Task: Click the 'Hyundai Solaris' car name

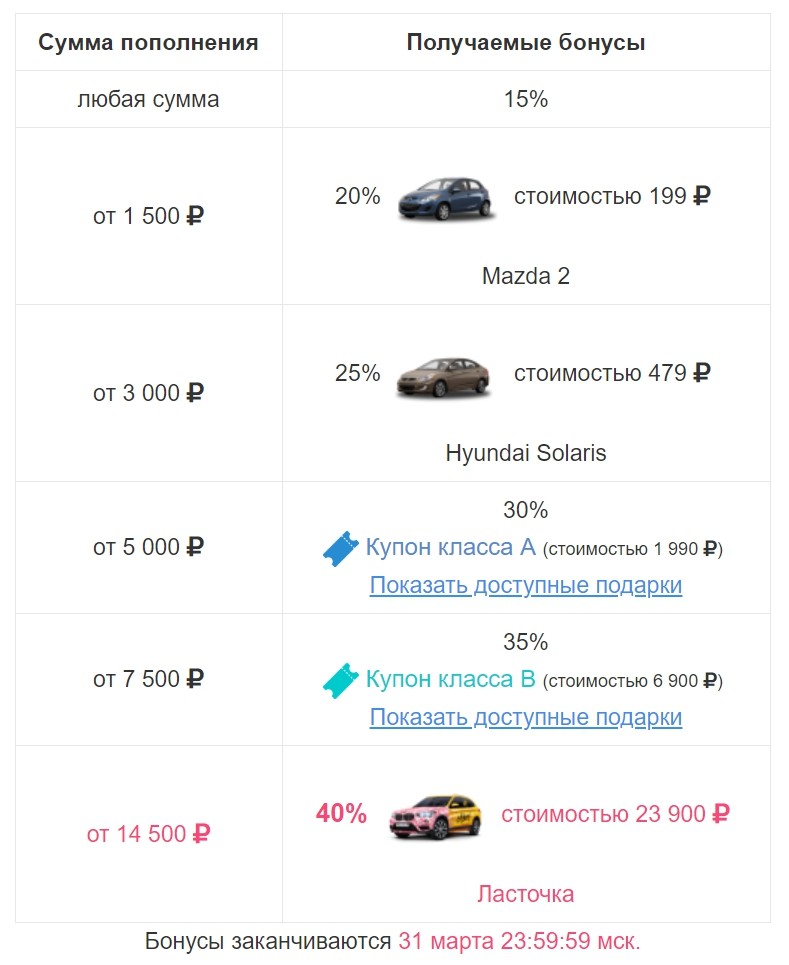Action: (525, 453)
